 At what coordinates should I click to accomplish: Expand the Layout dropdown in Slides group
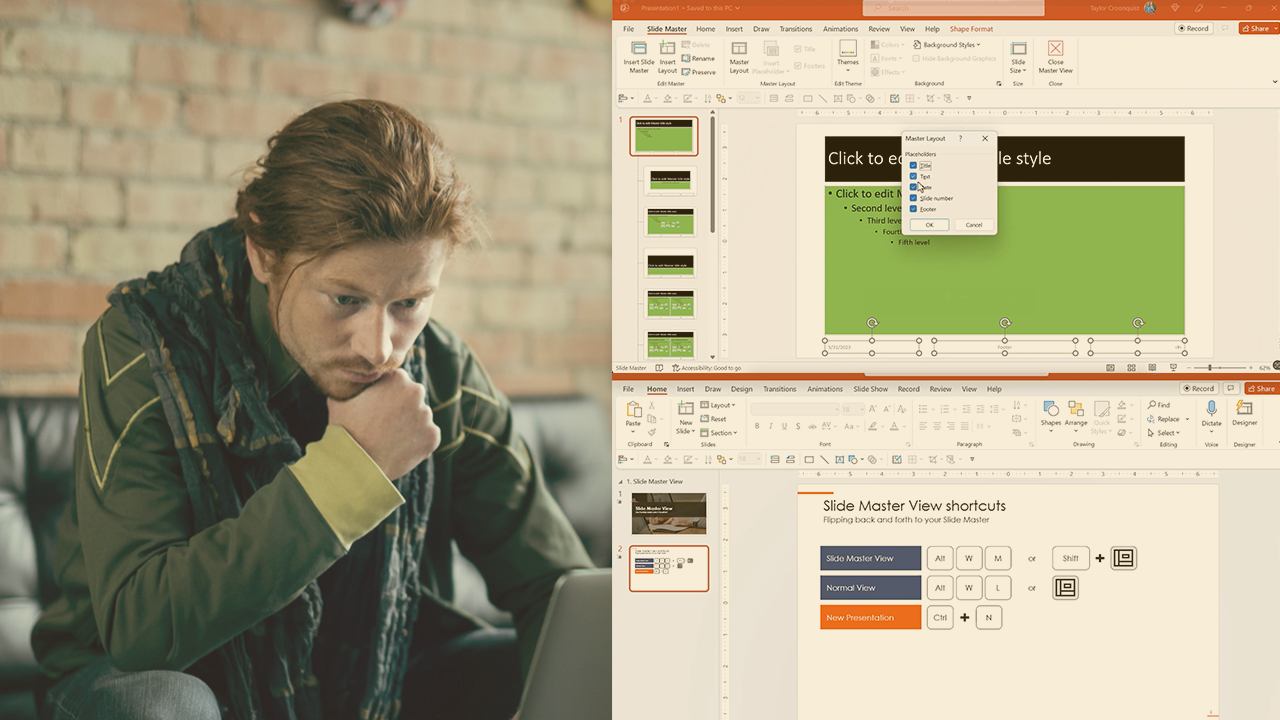tap(719, 405)
